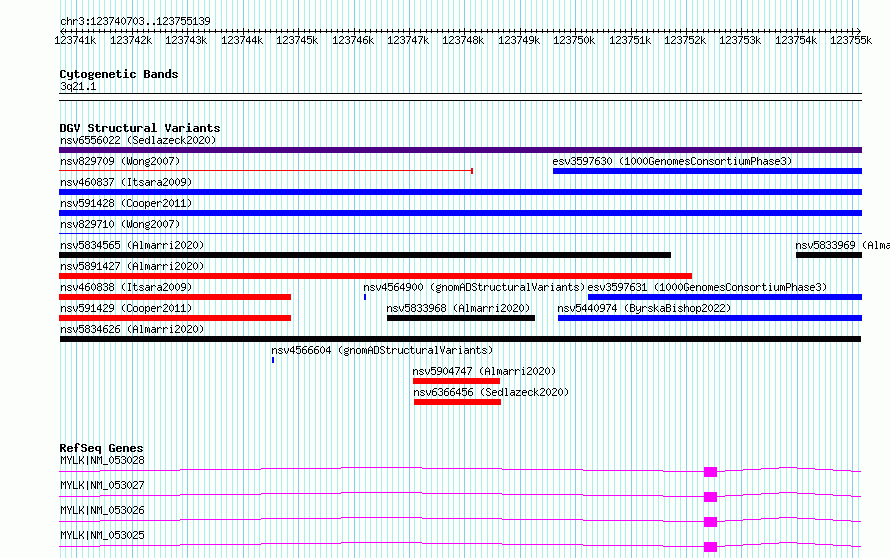Click the nsv6556022 (Sedlazeck2020) variant label
890x558 pixels.
(138, 140)
